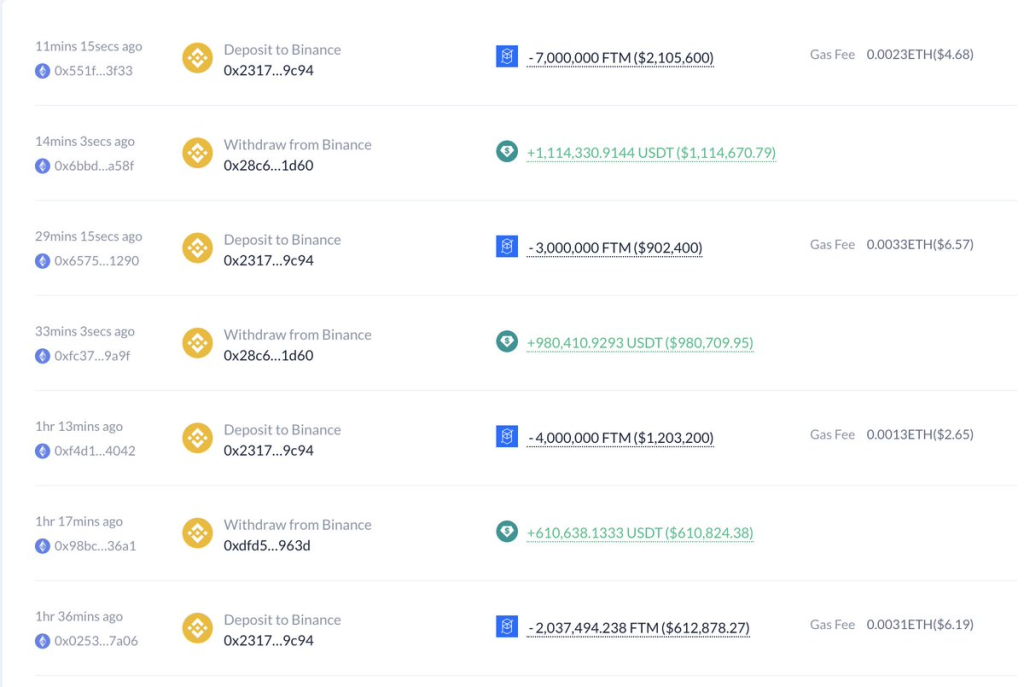Select address 0x2317...9c94 in the 1hr 36mins row
The width and height of the screenshot is (1024, 687).
(268, 641)
